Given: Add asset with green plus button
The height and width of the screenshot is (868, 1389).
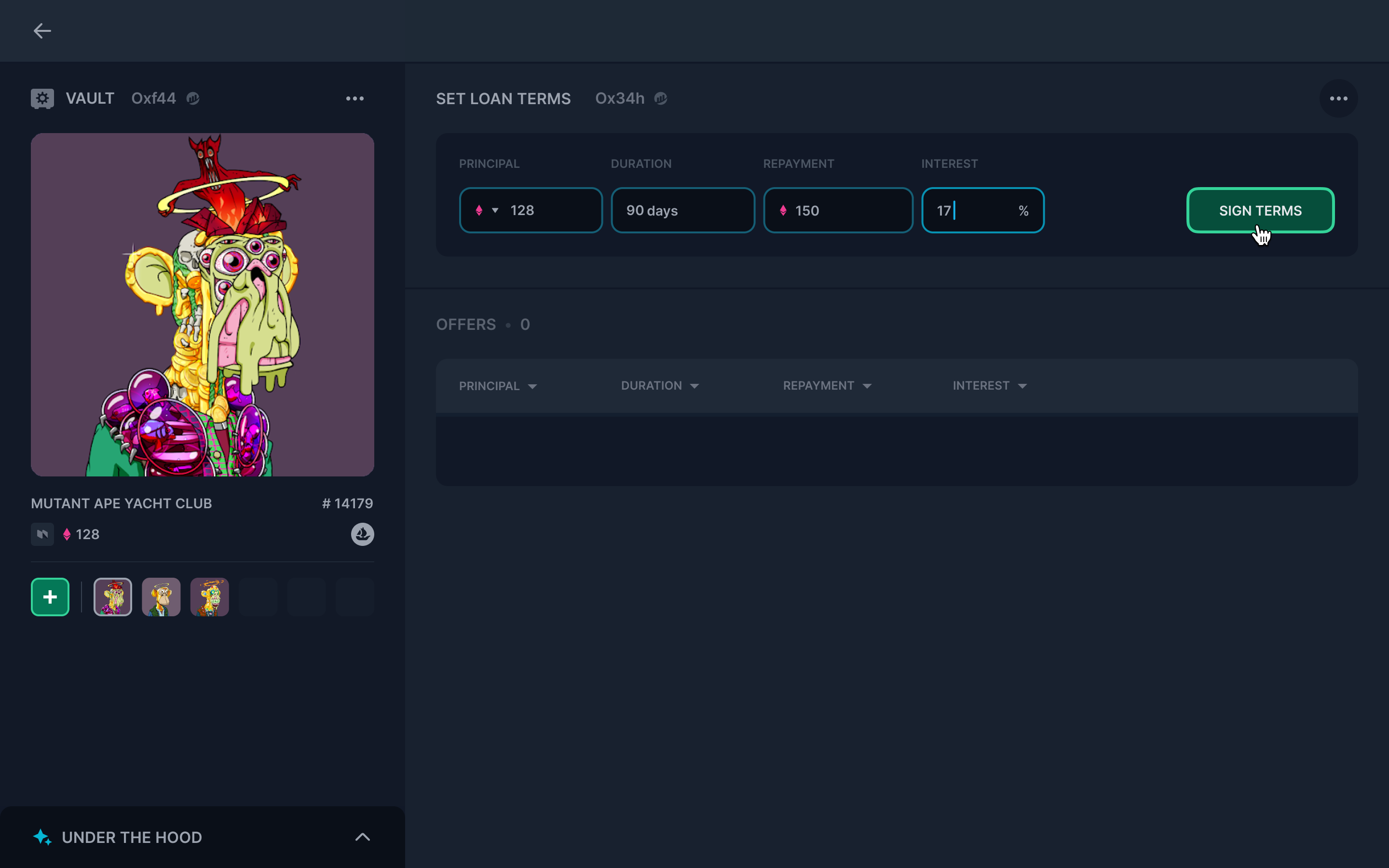Looking at the screenshot, I should click(x=50, y=597).
